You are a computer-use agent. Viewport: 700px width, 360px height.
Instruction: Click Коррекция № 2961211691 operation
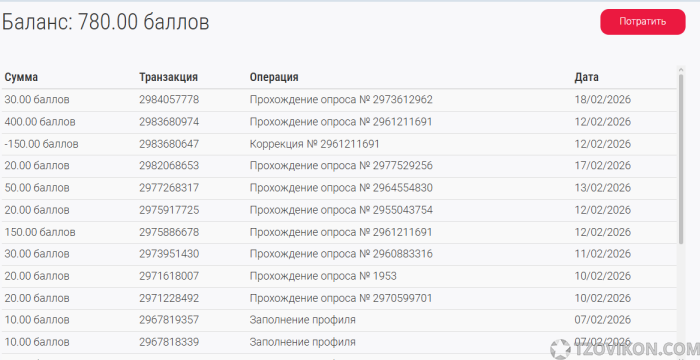pyautogui.click(x=314, y=144)
